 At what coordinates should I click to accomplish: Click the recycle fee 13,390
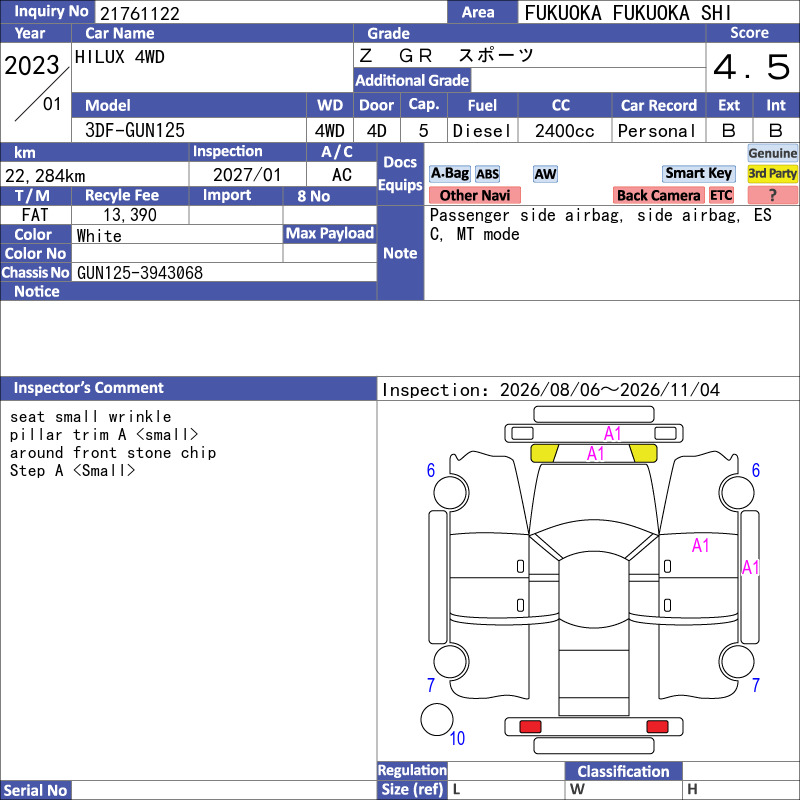coord(130,215)
